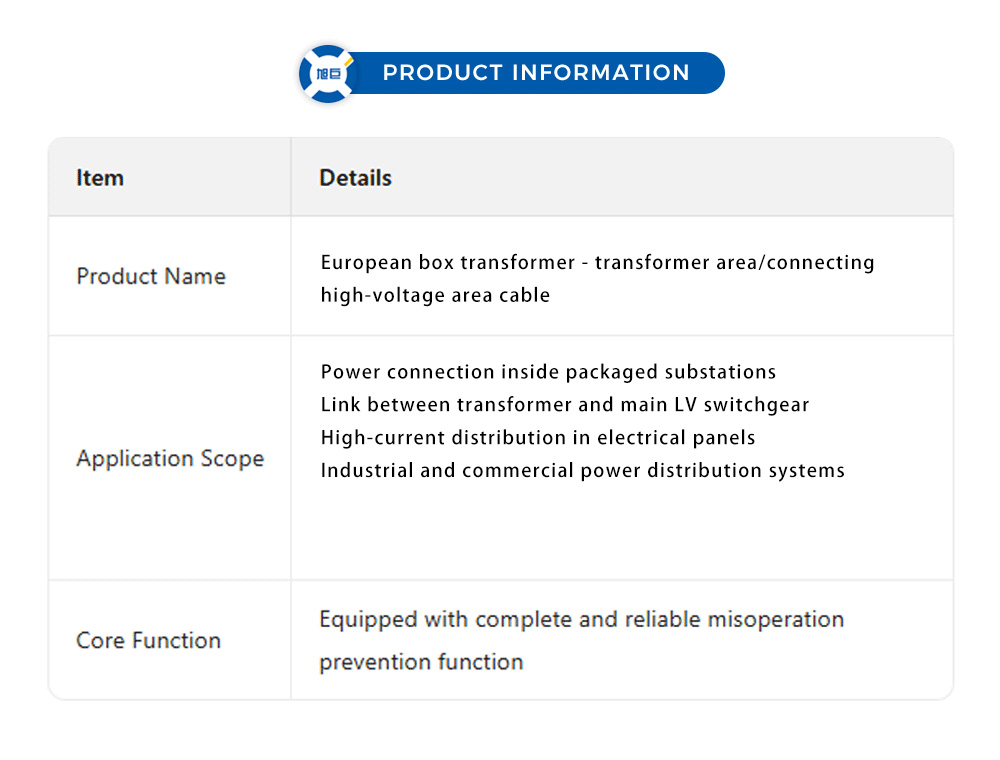The height and width of the screenshot is (760, 1000).
Task: Select the packaged substations power connection line
Action: click(548, 372)
